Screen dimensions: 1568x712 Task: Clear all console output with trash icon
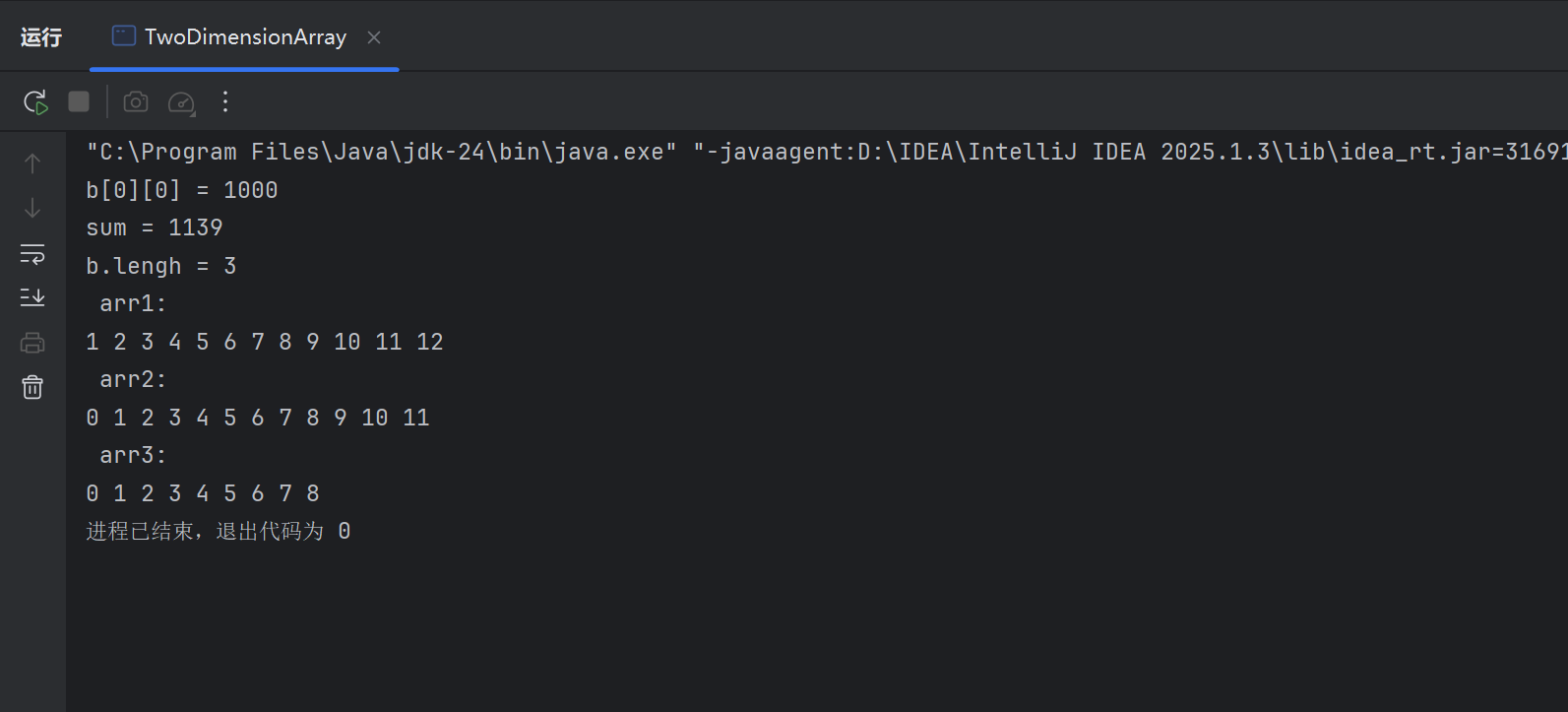pyautogui.click(x=32, y=387)
